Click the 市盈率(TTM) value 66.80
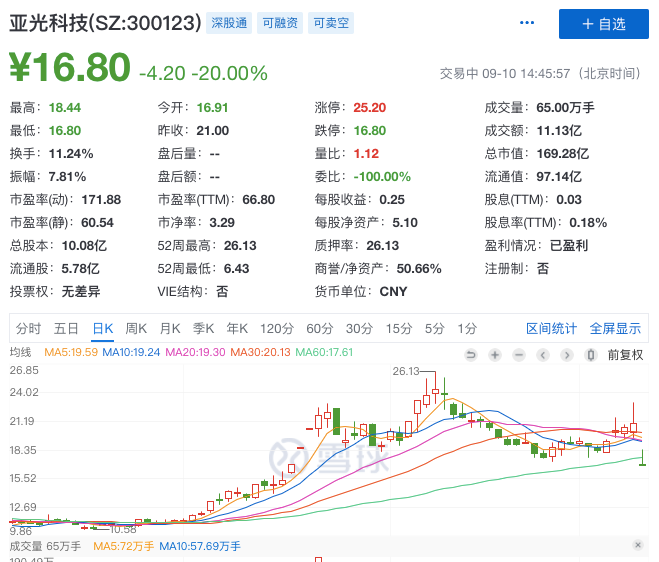This screenshot has height=562, width=659. coord(258,200)
